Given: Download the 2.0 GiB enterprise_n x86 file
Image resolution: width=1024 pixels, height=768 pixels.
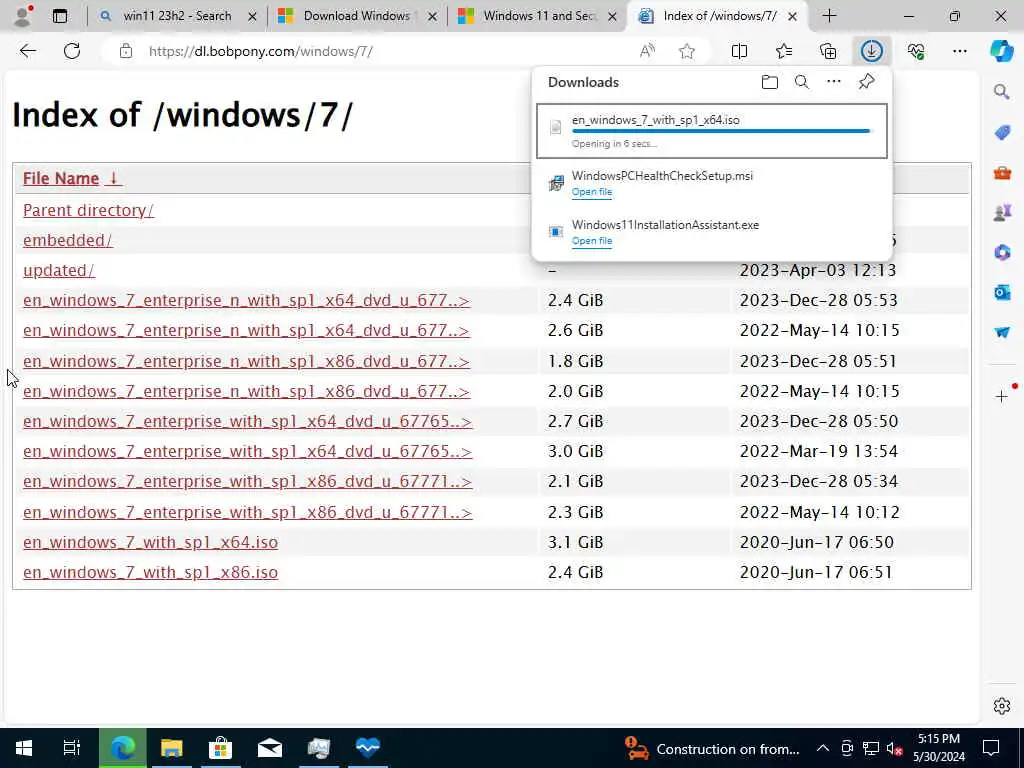Looking at the screenshot, I should (246, 391).
